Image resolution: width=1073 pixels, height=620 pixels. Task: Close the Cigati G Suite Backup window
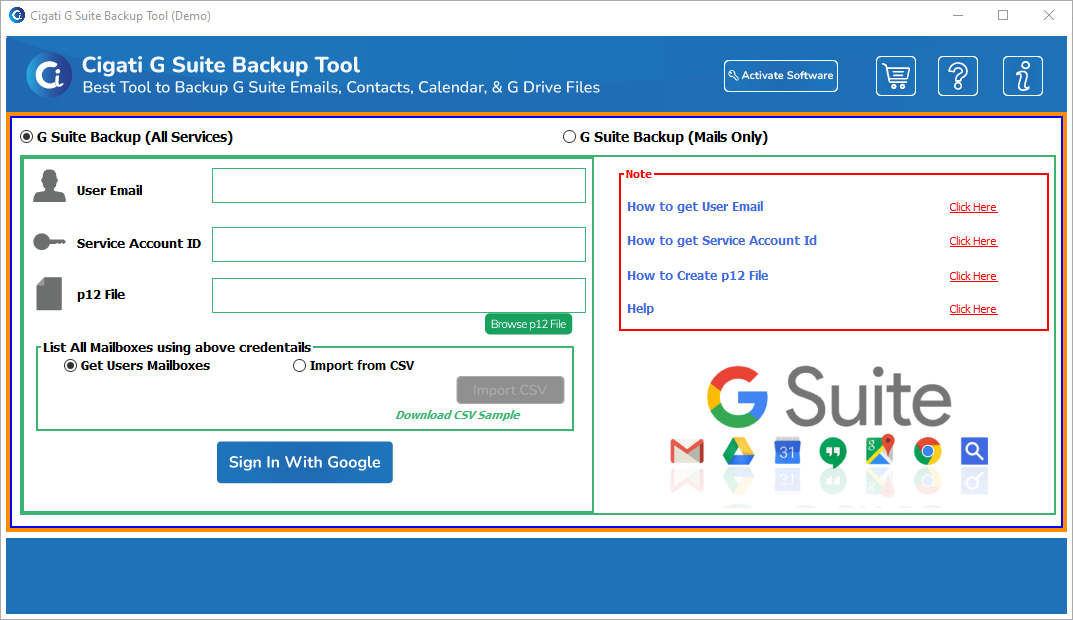[1049, 15]
